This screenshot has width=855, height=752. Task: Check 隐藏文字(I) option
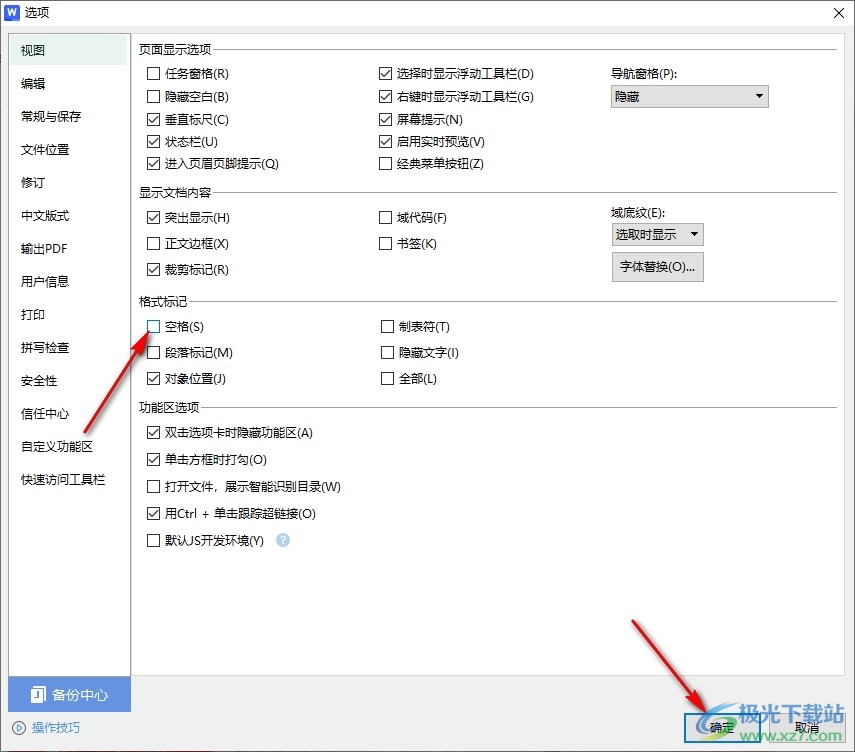(x=387, y=353)
